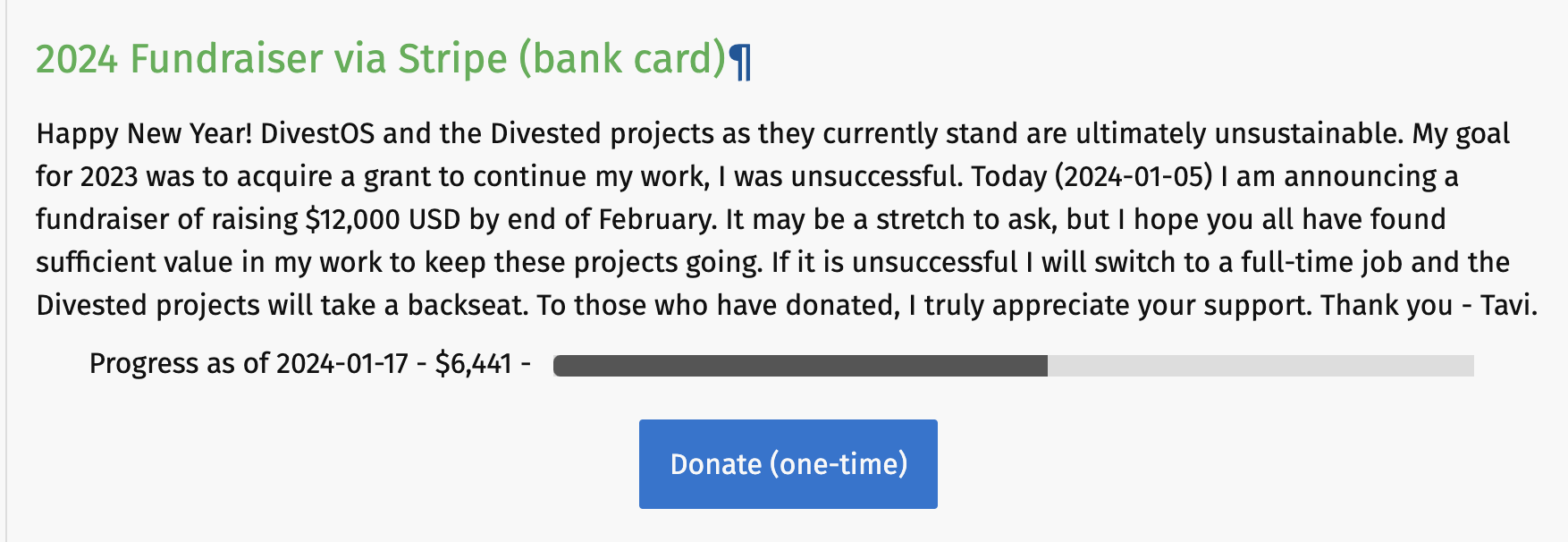Click the filled portion of the progress bar

[800, 365]
